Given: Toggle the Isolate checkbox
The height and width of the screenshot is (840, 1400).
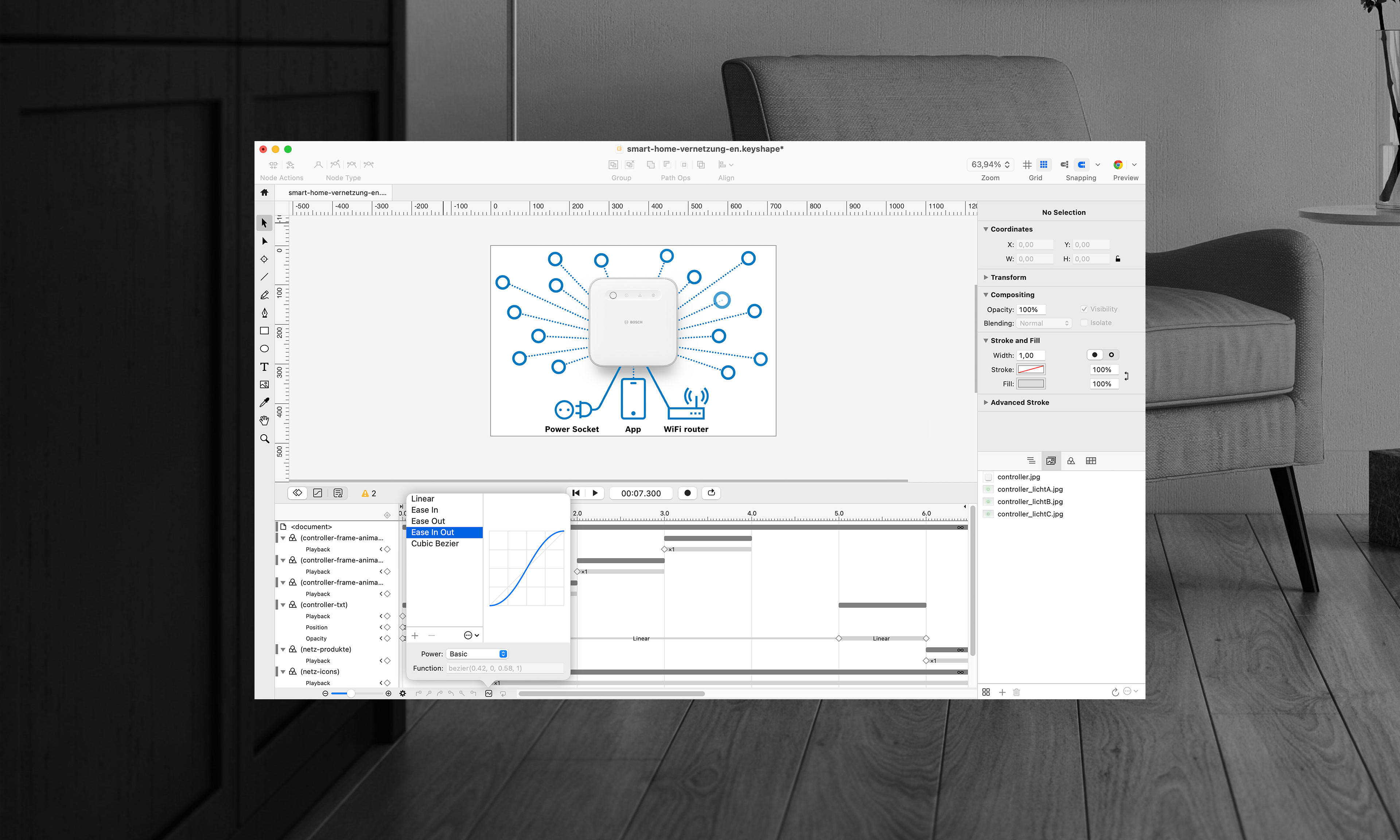Looking at the screenshot, I should point(1084,323).
